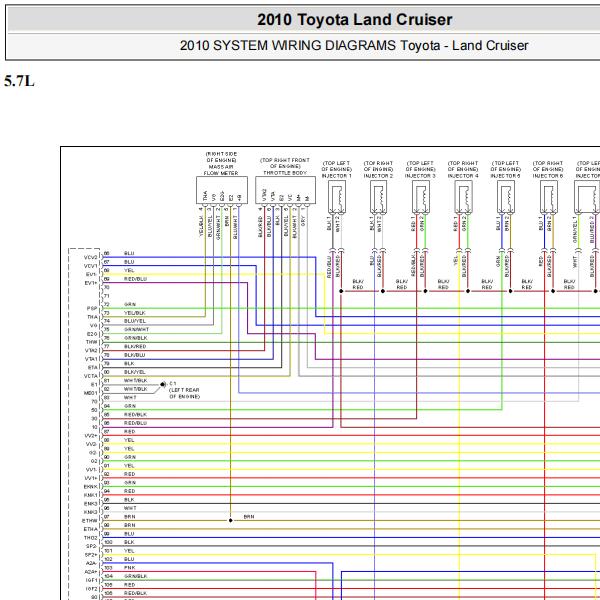Click the PSP terminal label
600x600 pixels.
[92, 308]
